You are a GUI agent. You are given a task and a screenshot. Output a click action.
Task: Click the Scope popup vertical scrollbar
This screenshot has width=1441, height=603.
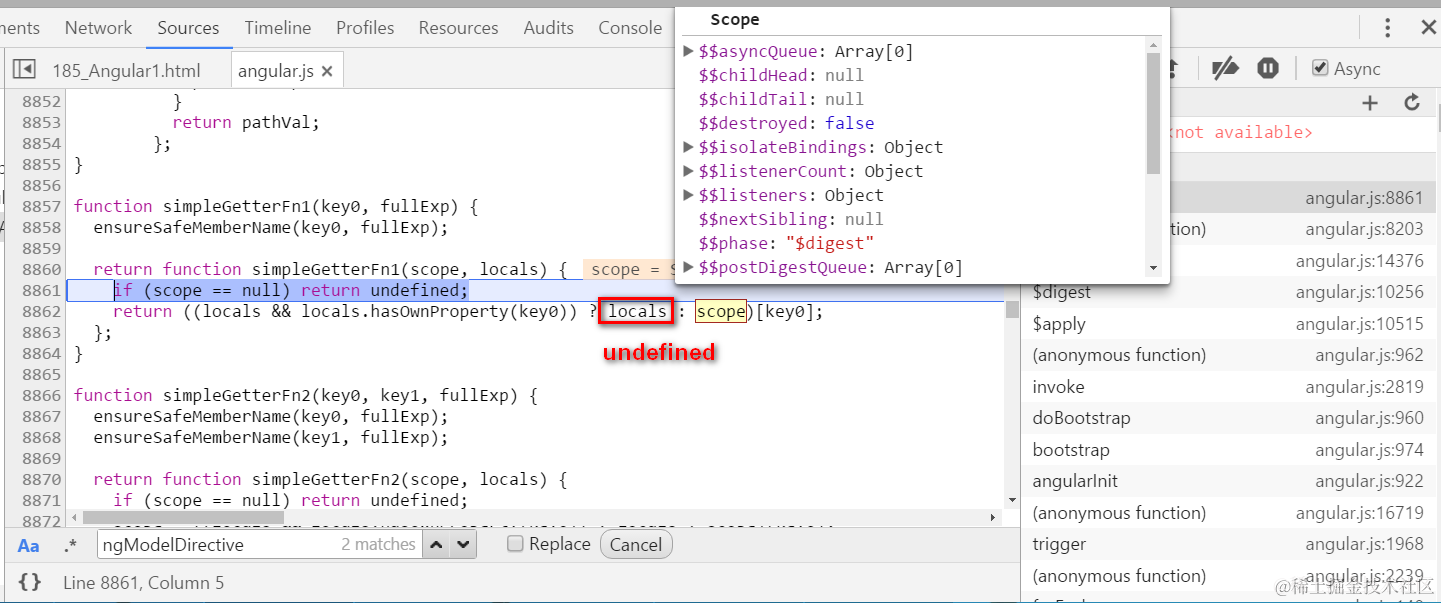pyautogui.click(x=1153, y=113)
